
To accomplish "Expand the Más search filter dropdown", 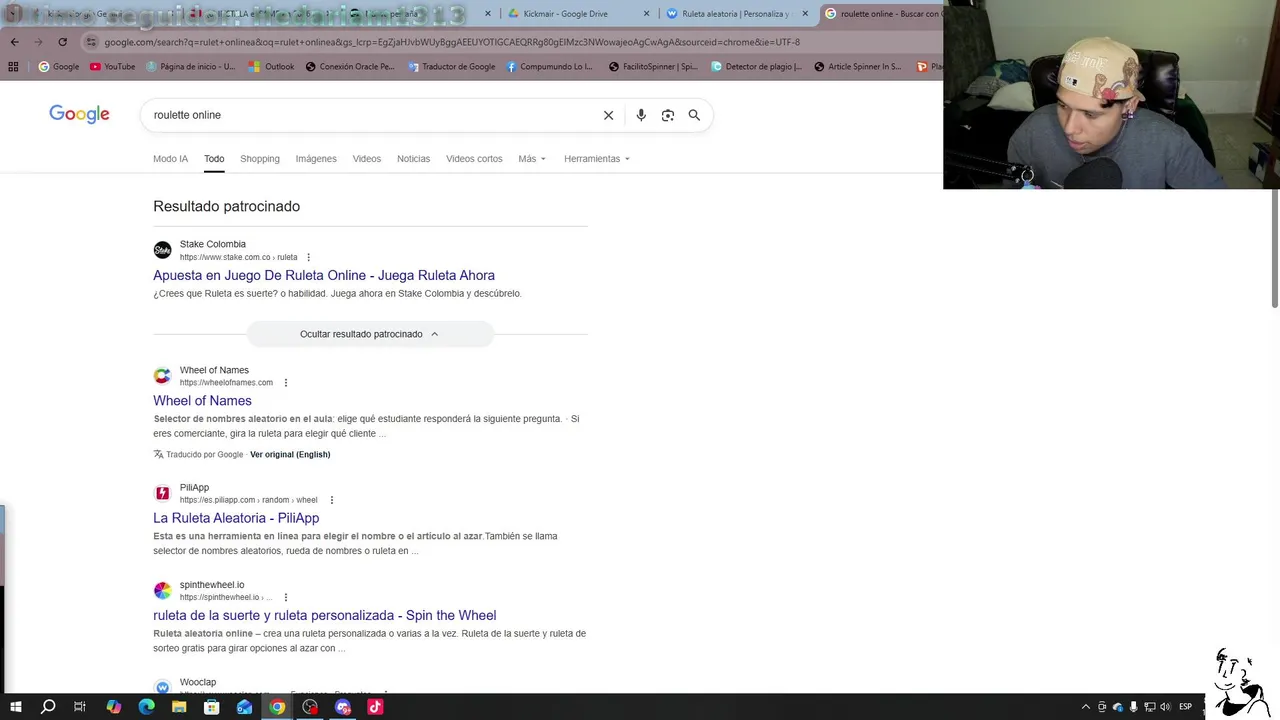I will pyautogui.click(x=532, y=159).
